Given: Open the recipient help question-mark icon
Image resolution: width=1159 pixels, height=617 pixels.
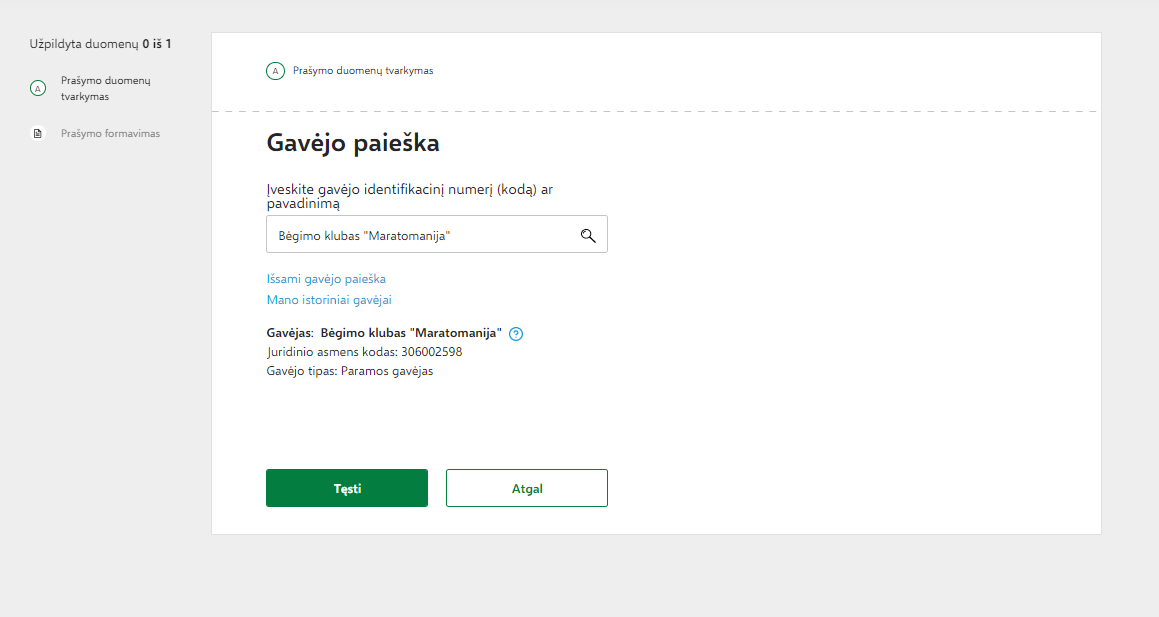Looking at the screenshot, I should coord(516,334).
